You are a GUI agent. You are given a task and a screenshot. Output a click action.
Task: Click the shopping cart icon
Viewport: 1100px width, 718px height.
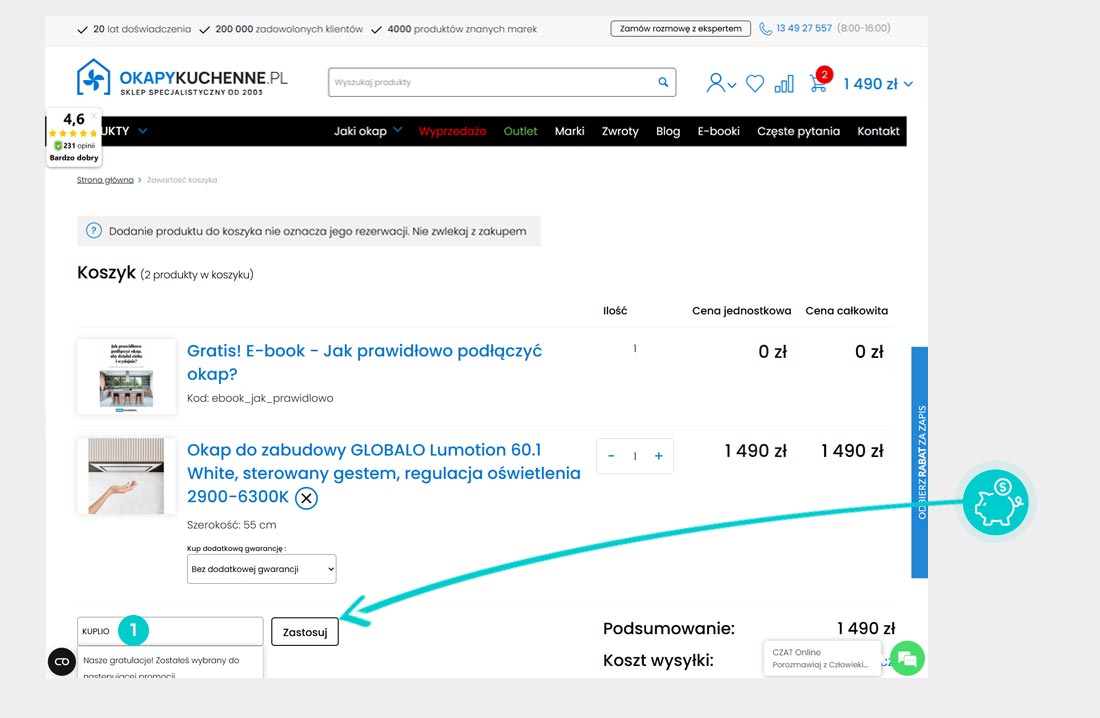[x=818, y=84]
